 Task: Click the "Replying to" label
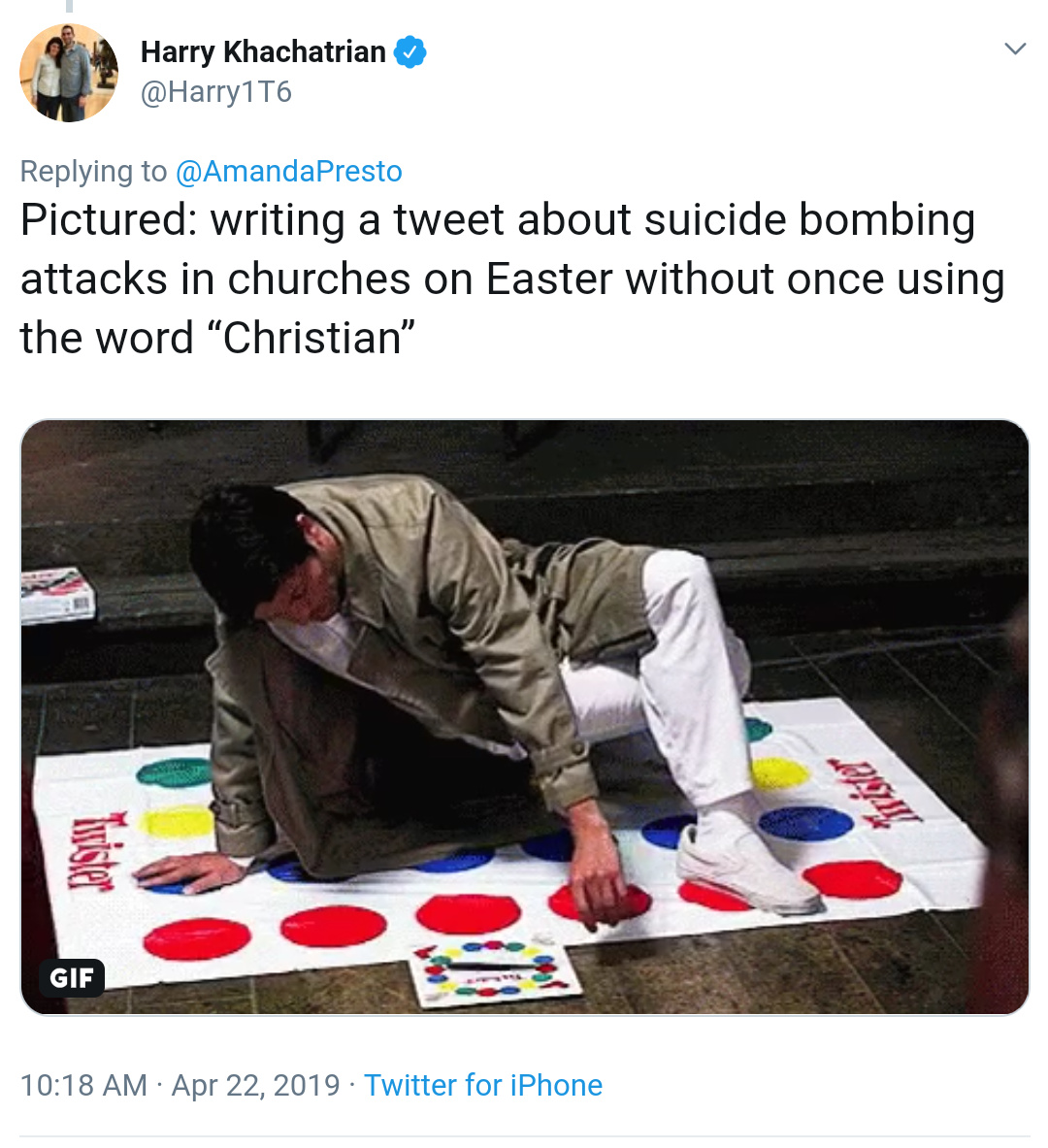(x=94, y=172)
